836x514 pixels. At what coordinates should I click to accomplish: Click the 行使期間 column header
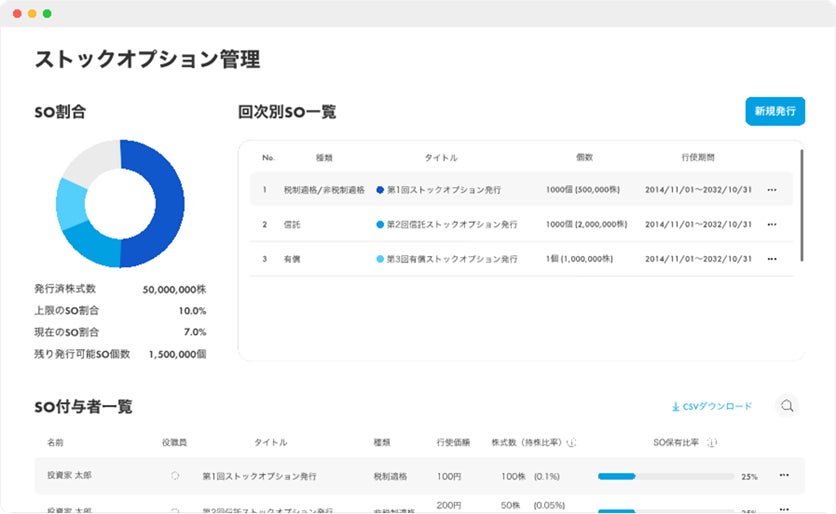pyautogui.click(x=697, y=158)
